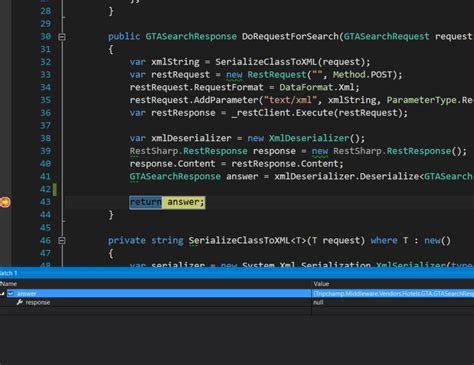Viewport: 474px width, 365px height.
Task: Click _restClient.Execute on line 36
Action: [x=282, y=113]
